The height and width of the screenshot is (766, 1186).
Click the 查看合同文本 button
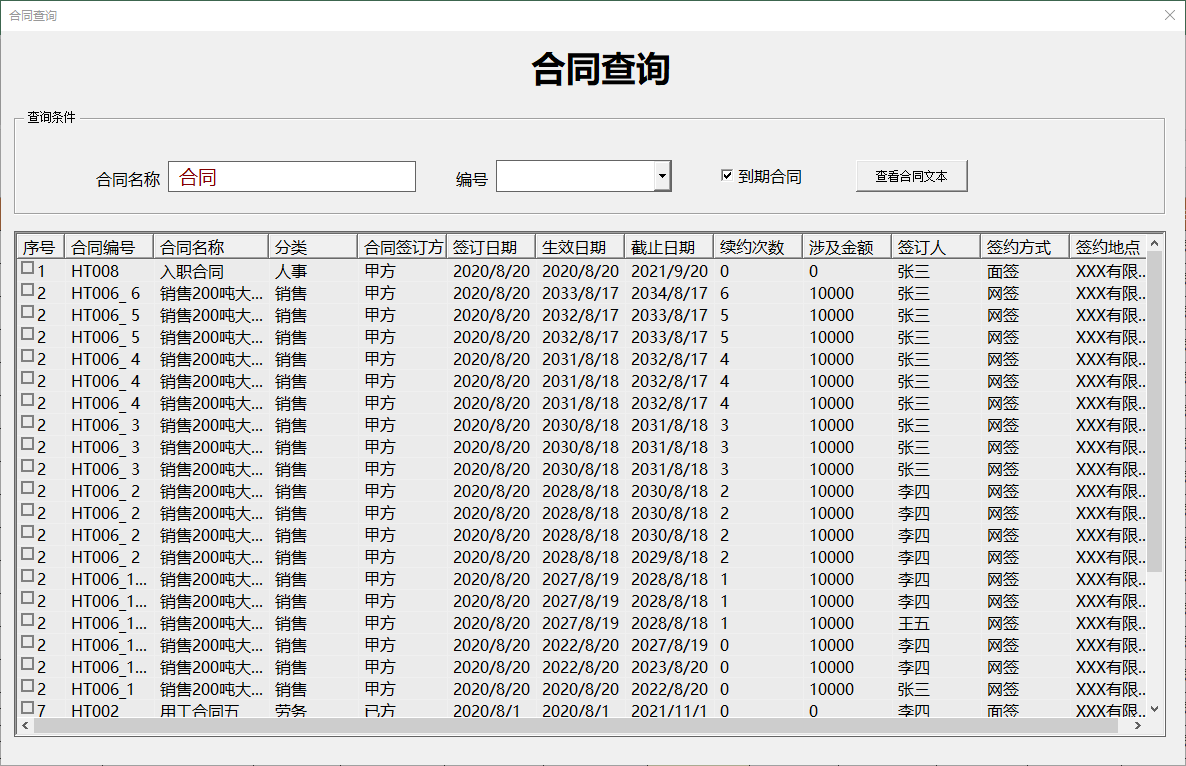[x=911, y=176]
